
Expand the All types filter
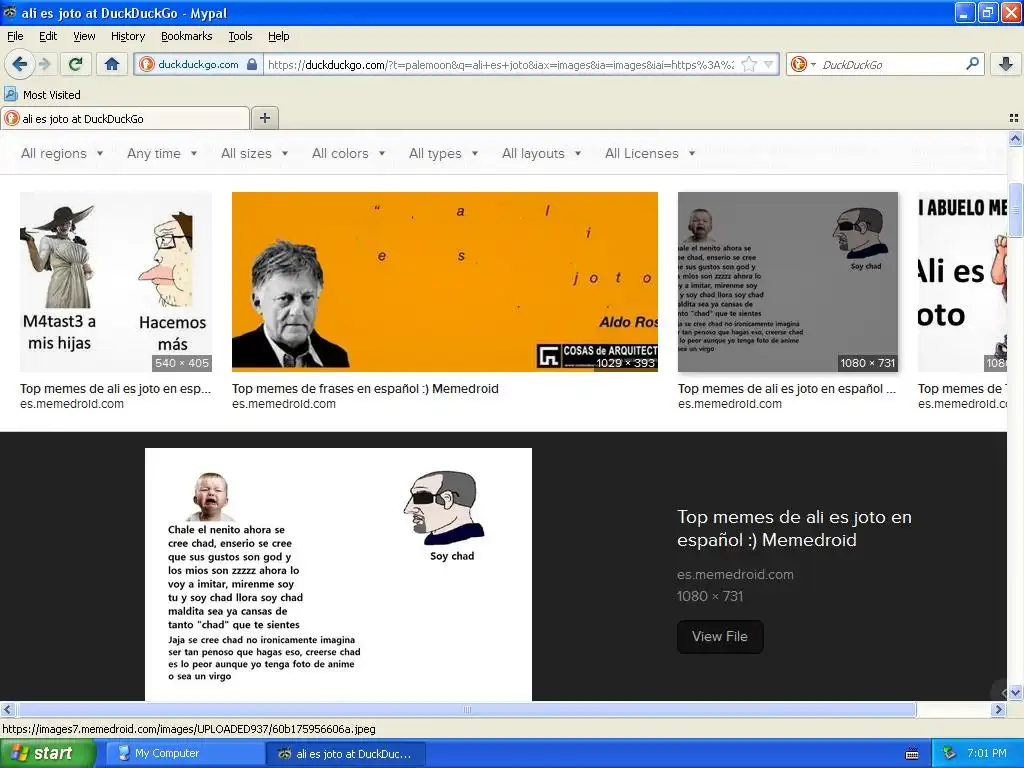click(443, 153)
